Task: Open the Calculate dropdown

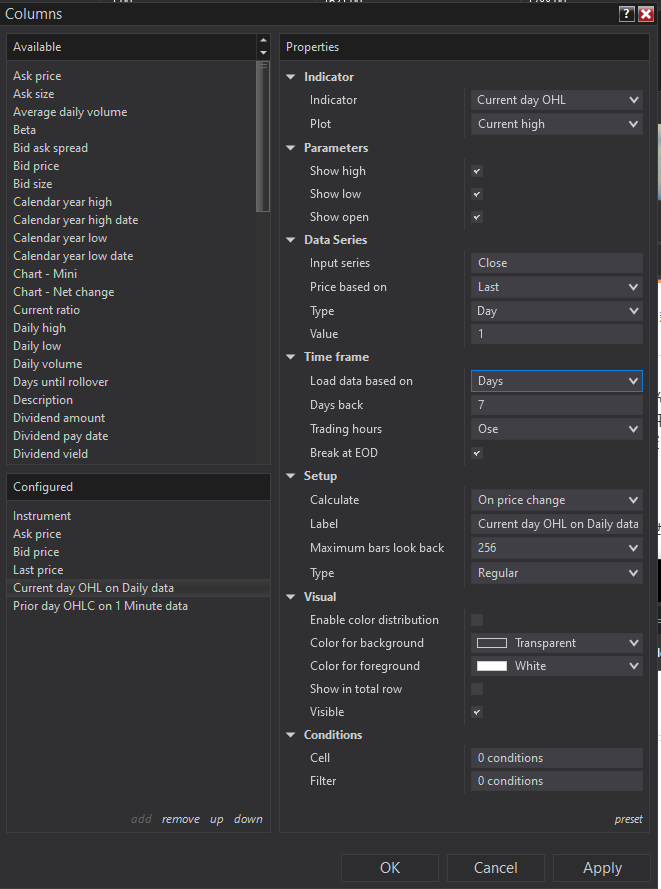Action: (557, 500)
